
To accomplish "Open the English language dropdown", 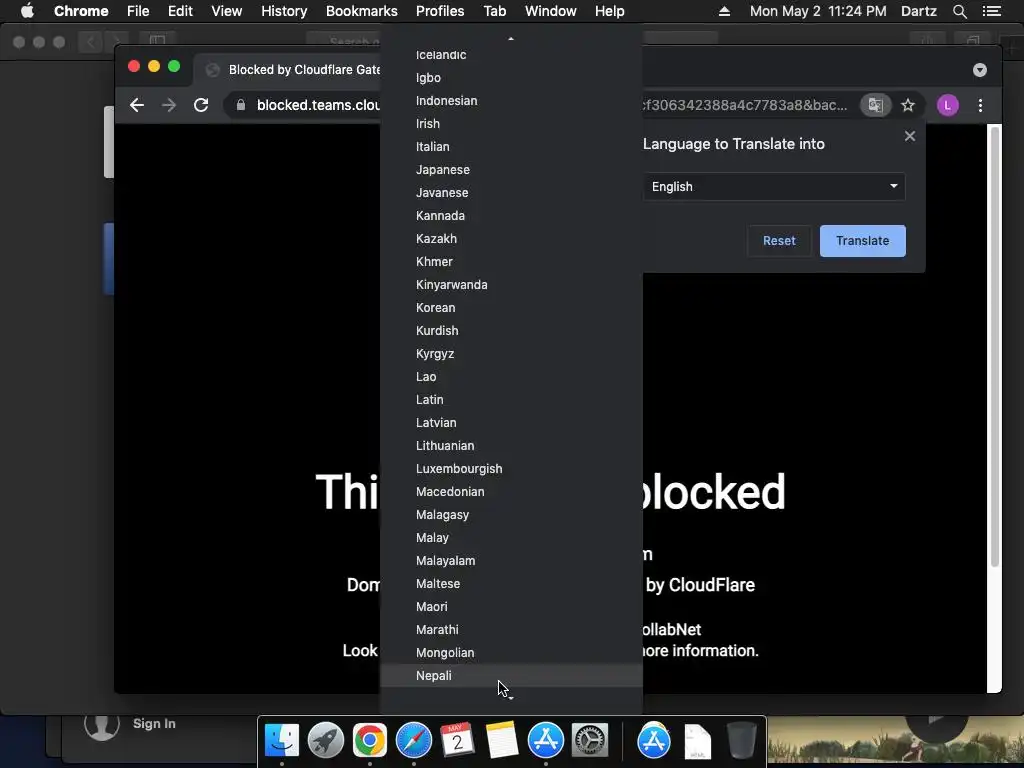I will click(774, 187).
